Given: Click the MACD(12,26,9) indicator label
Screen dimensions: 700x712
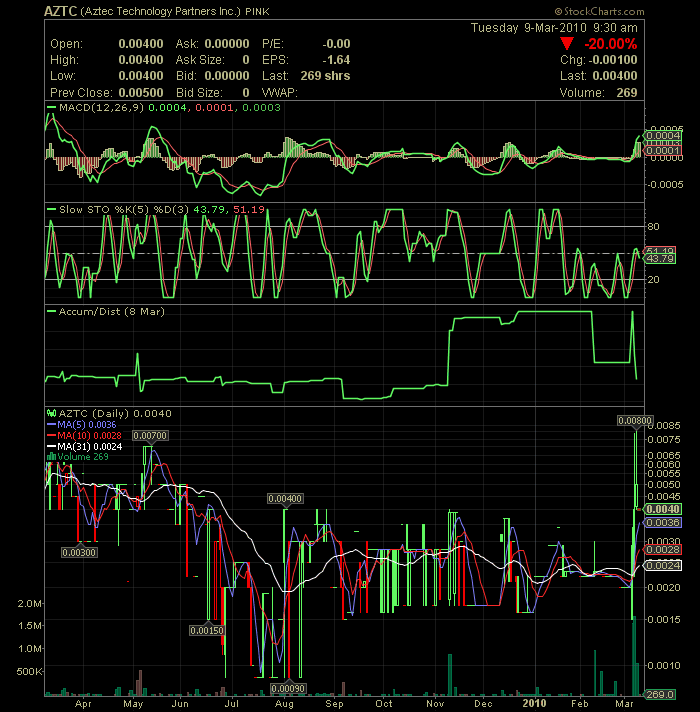Looking at the screenshot, I should coord(101,108).
